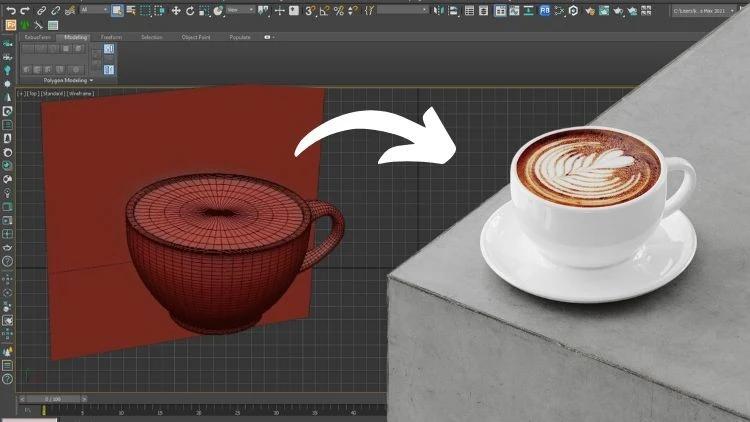Click the [Standard] viewport label
750x422 pixels.
[53, 93]
